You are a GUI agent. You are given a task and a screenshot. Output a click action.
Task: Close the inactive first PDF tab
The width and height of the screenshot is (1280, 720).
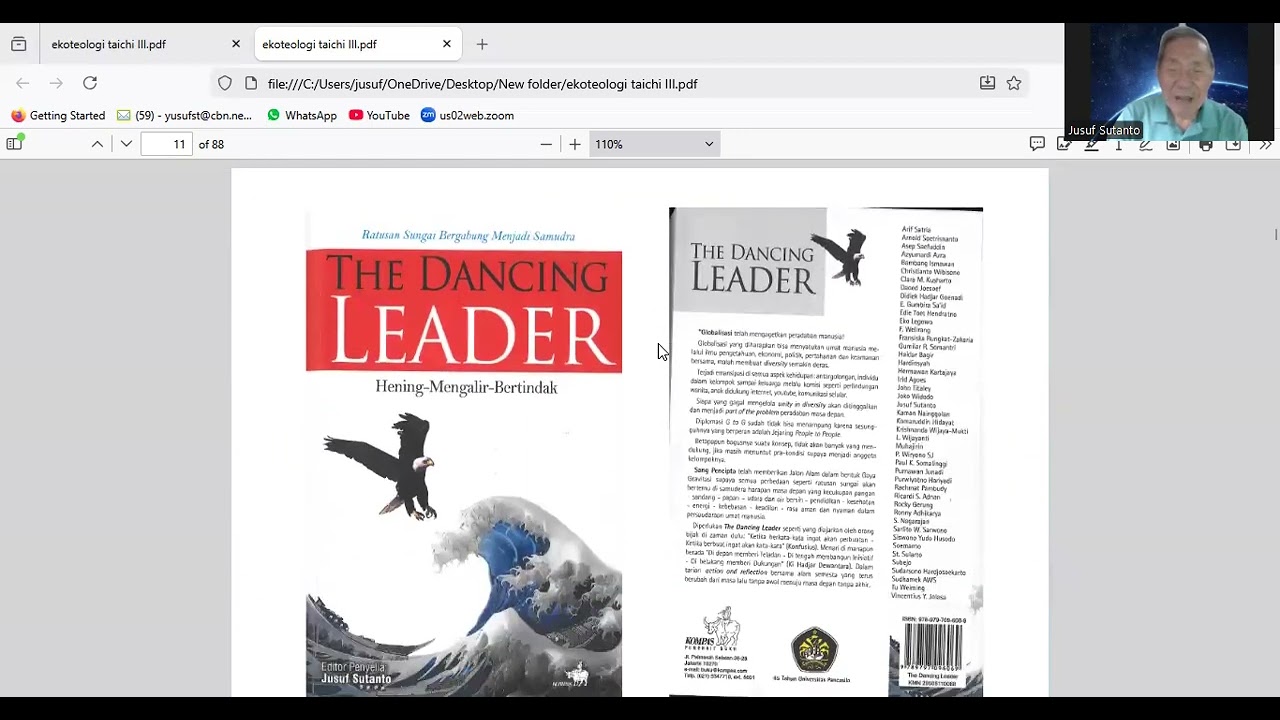point(236,44)
